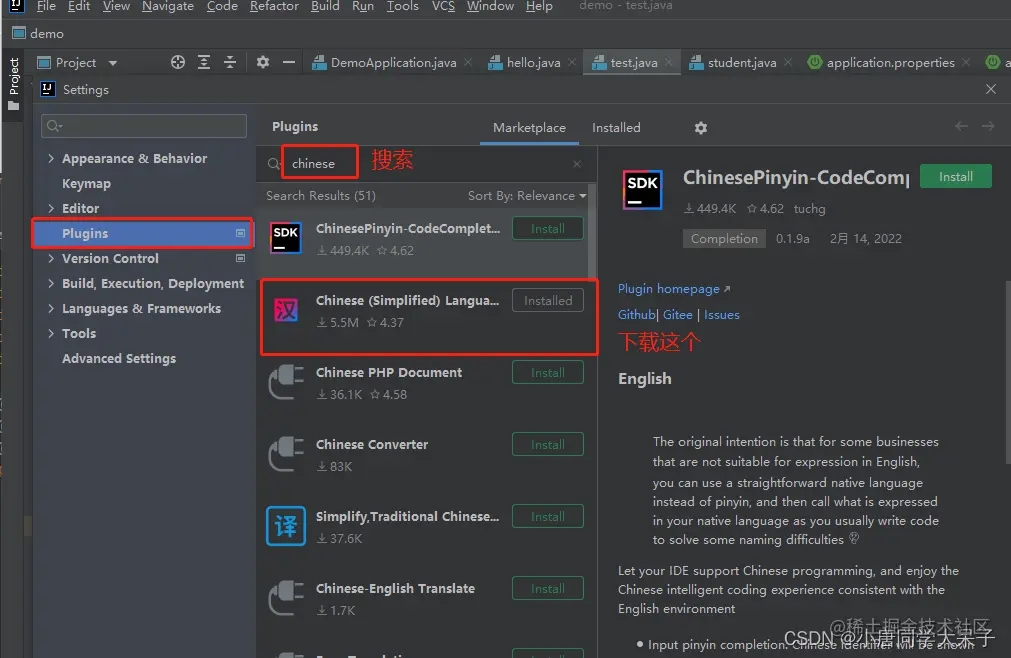Viewport: 1011px width, 658px height.
Task: Close the hello.java editor tab
Action: tap(572, 62)
